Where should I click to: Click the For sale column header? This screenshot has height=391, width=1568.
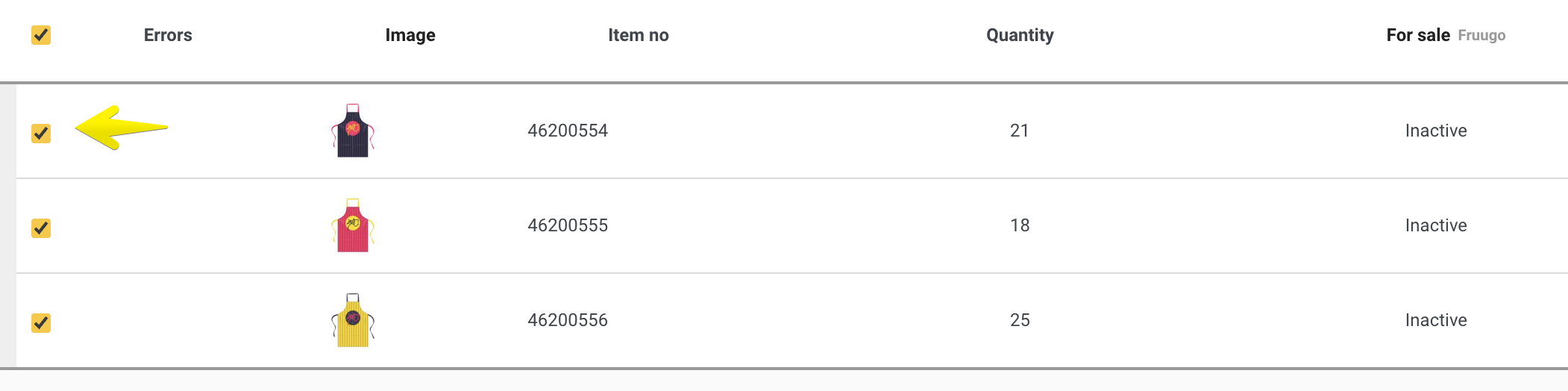click(1418, 35)
